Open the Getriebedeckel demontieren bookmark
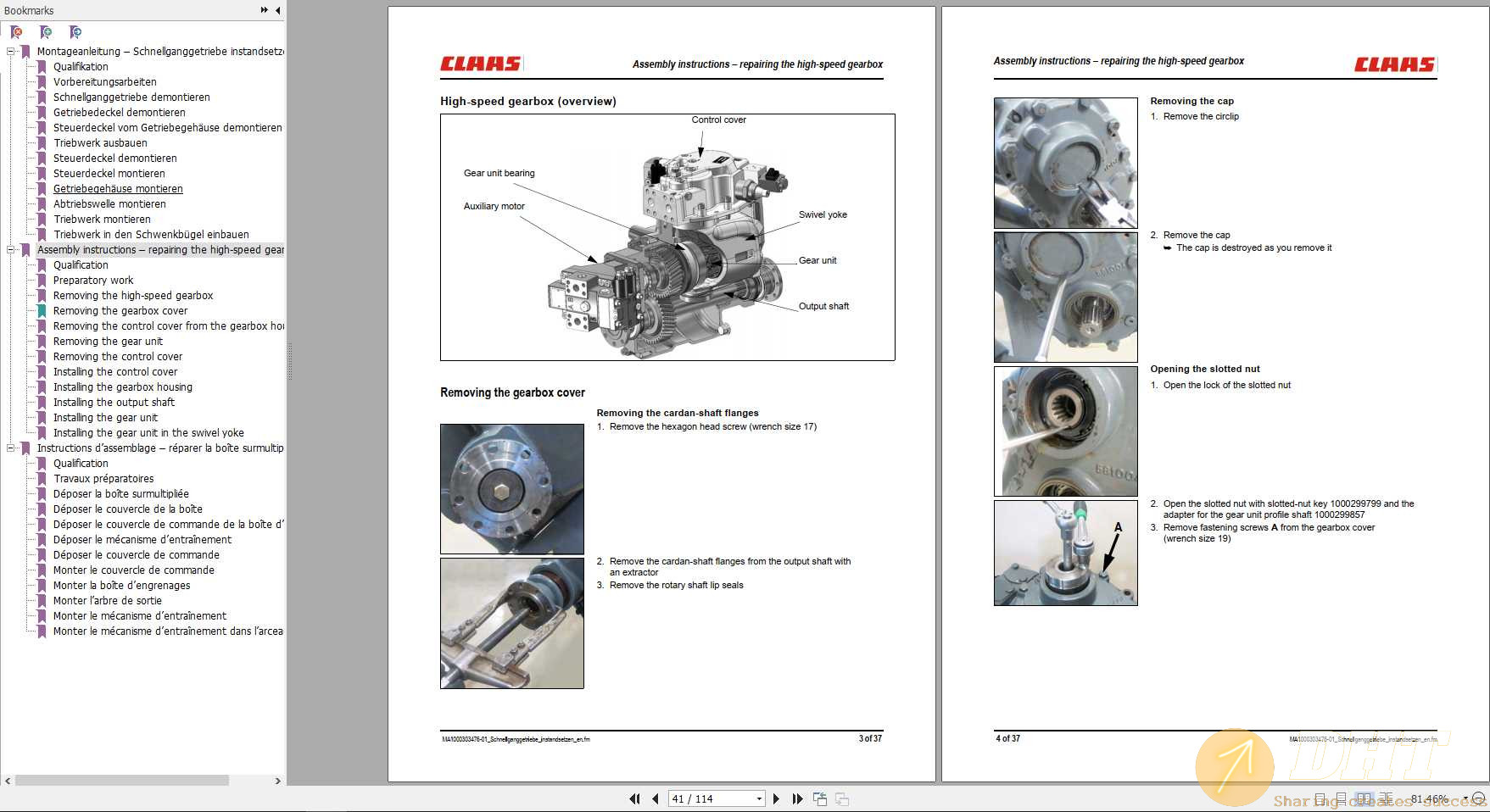Viewport: 1490px width, 812px height. pos(120,112)
